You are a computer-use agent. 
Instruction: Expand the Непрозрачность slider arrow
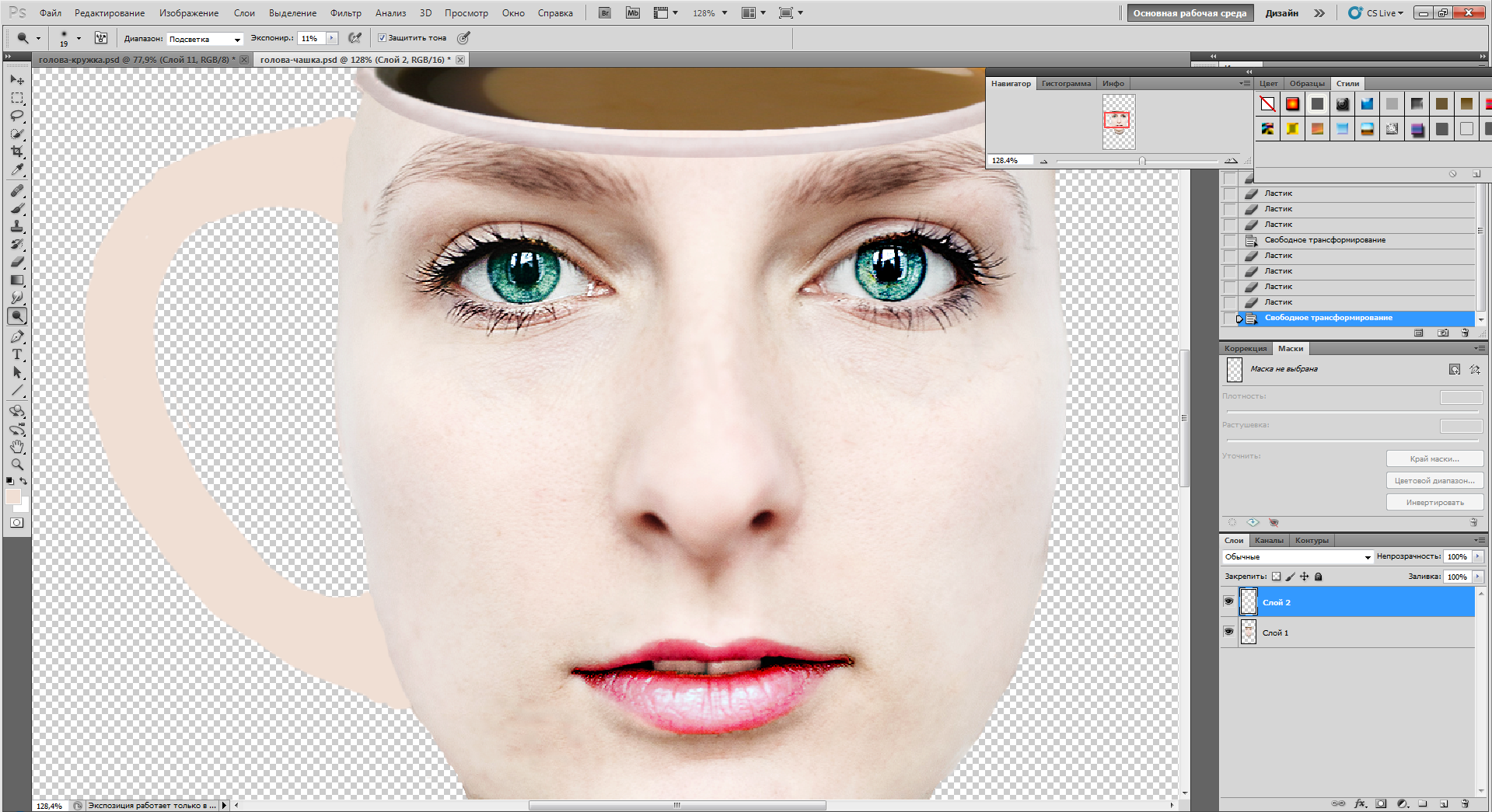pos(1478,556)
